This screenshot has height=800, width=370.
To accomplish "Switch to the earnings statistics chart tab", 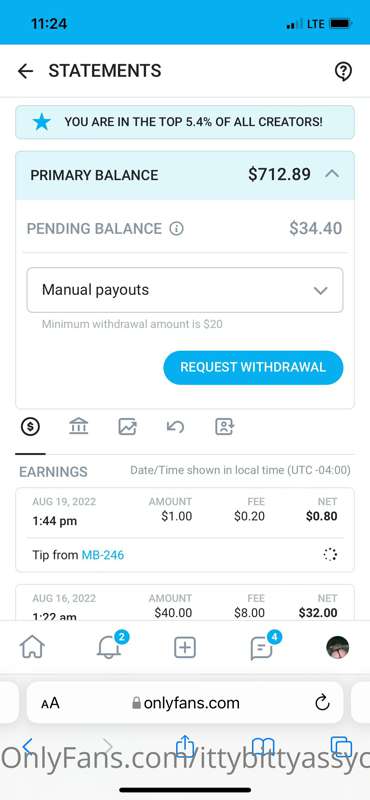I will [x=128, y=426].
